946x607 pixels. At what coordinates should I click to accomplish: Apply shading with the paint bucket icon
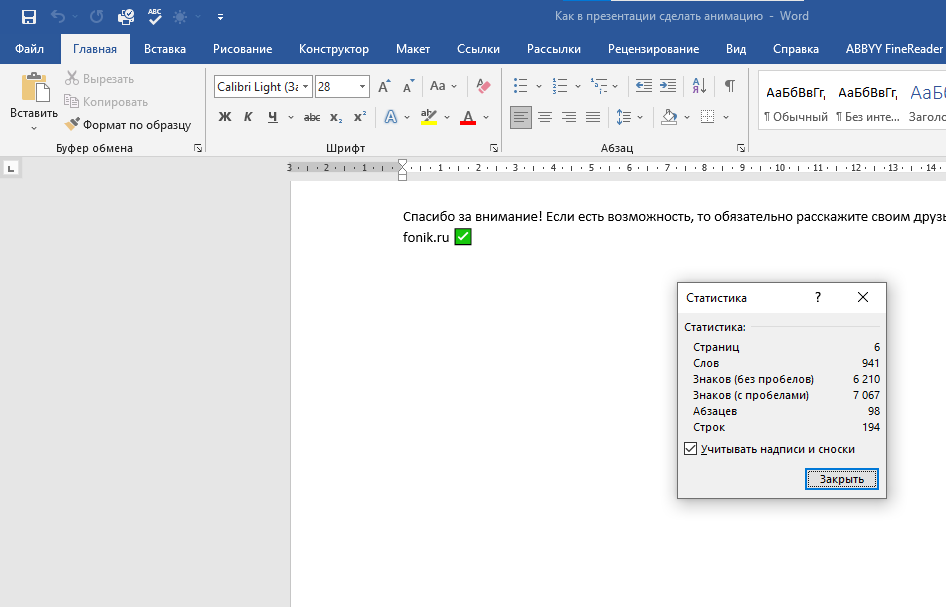(669, 117)
